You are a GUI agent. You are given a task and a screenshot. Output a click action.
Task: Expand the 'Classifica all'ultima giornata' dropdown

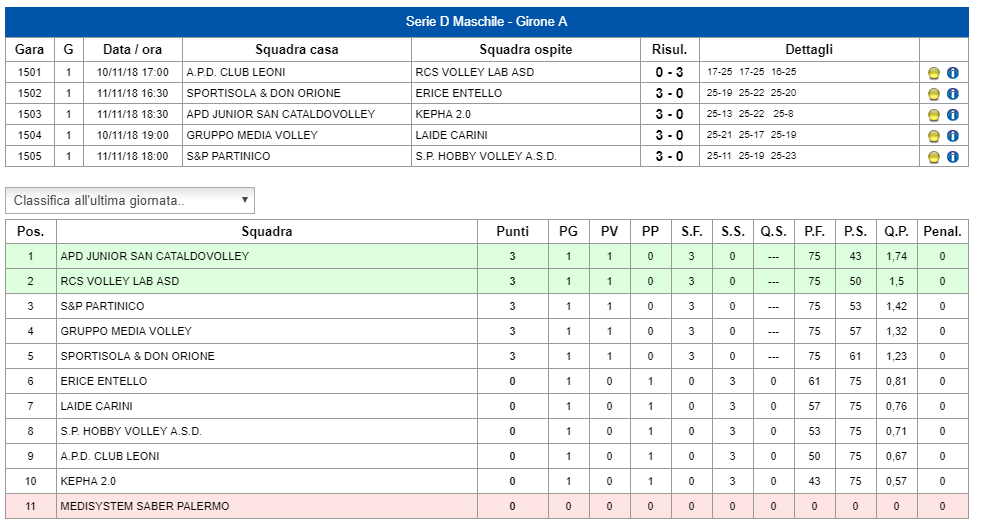pos(130,200)
